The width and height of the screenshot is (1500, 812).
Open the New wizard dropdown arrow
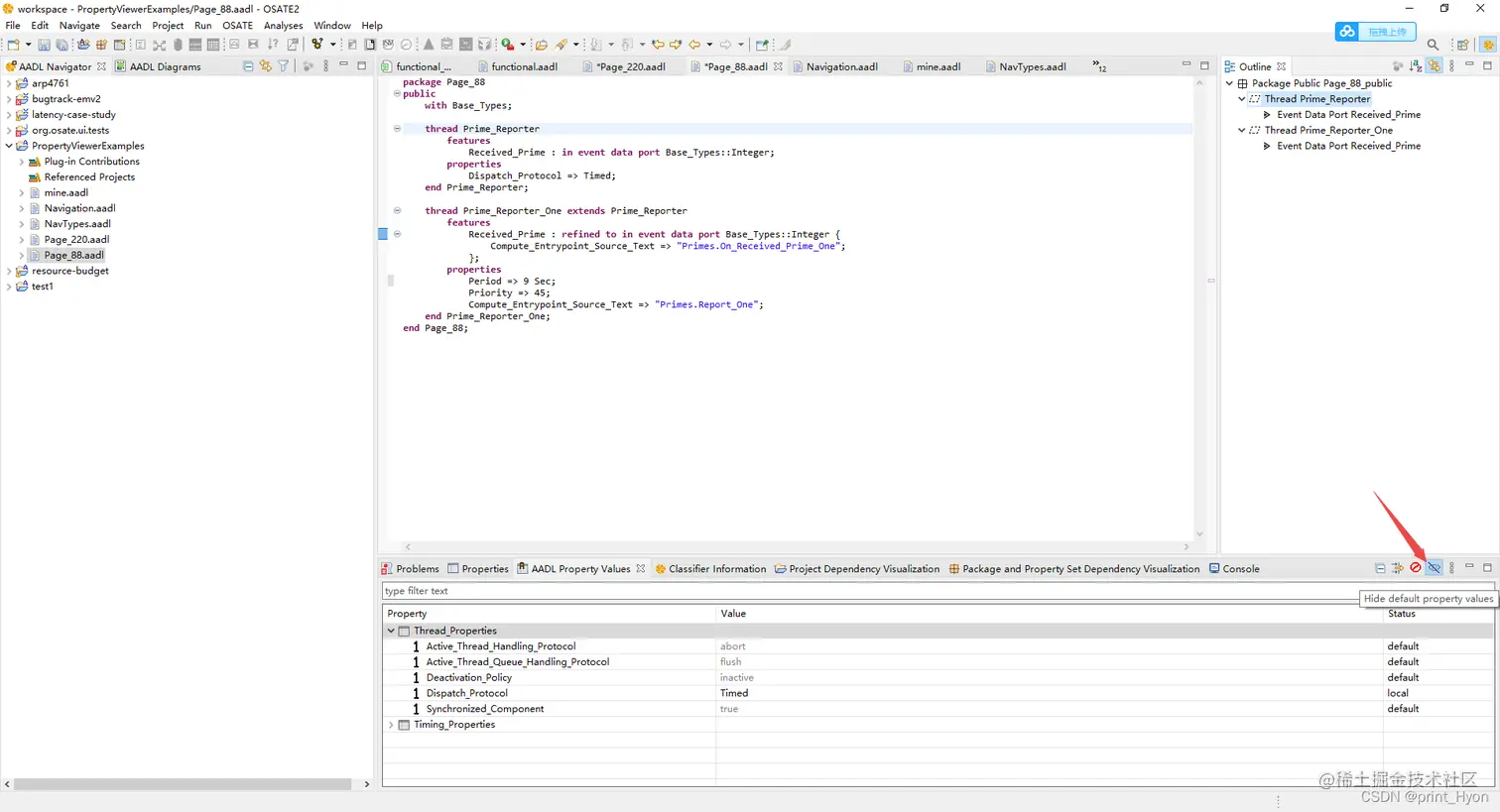[28, 45]
